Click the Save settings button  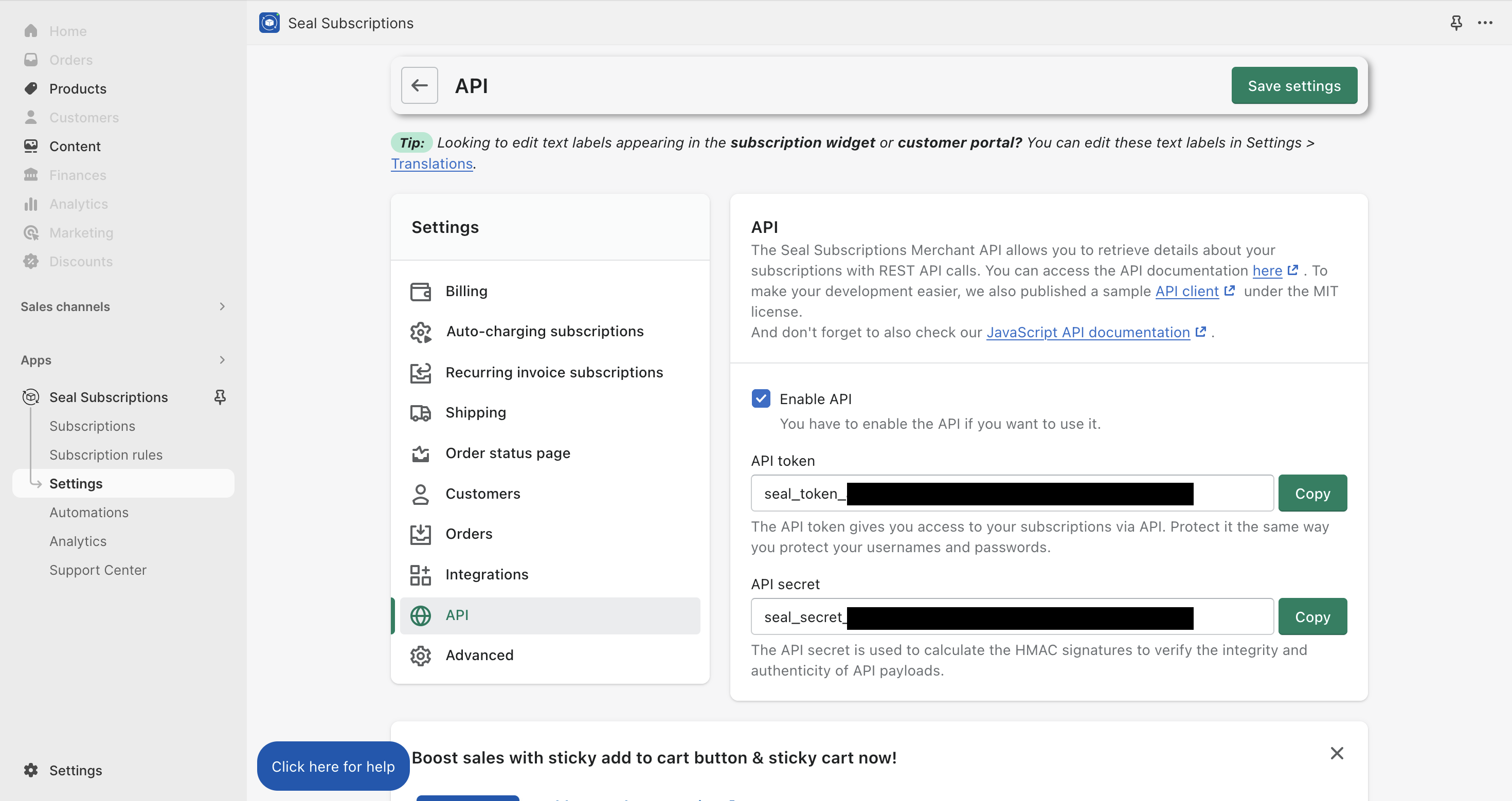[1293, 86]
